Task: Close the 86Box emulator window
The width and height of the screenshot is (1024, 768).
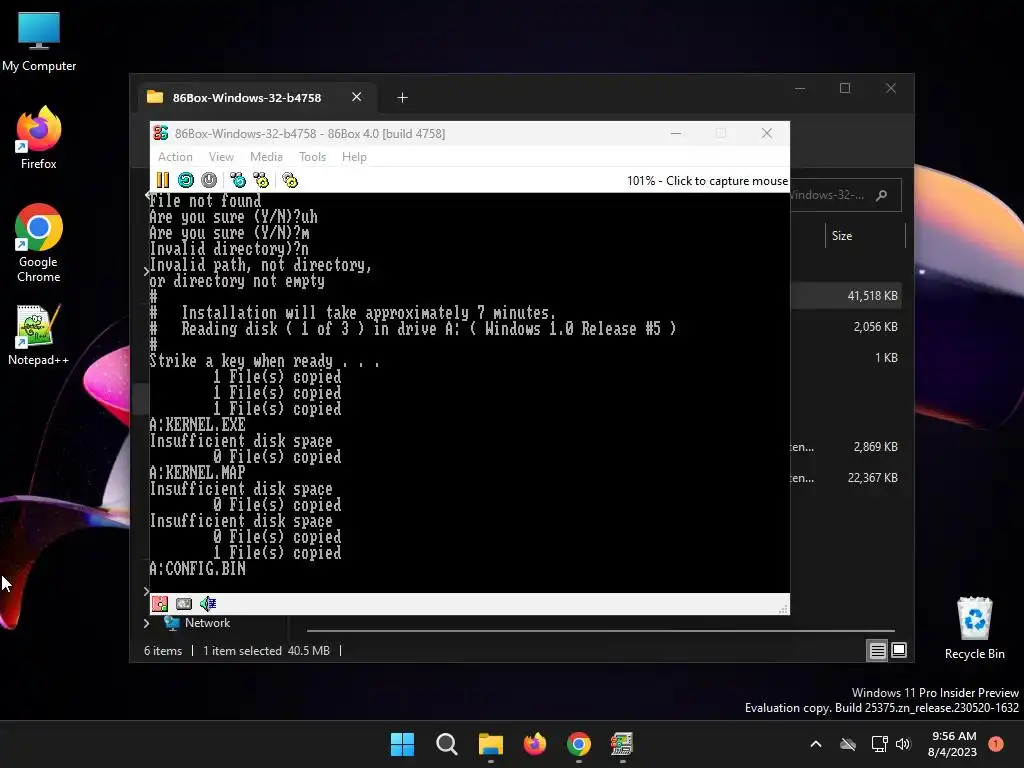Action: click(x=767, y=133)
